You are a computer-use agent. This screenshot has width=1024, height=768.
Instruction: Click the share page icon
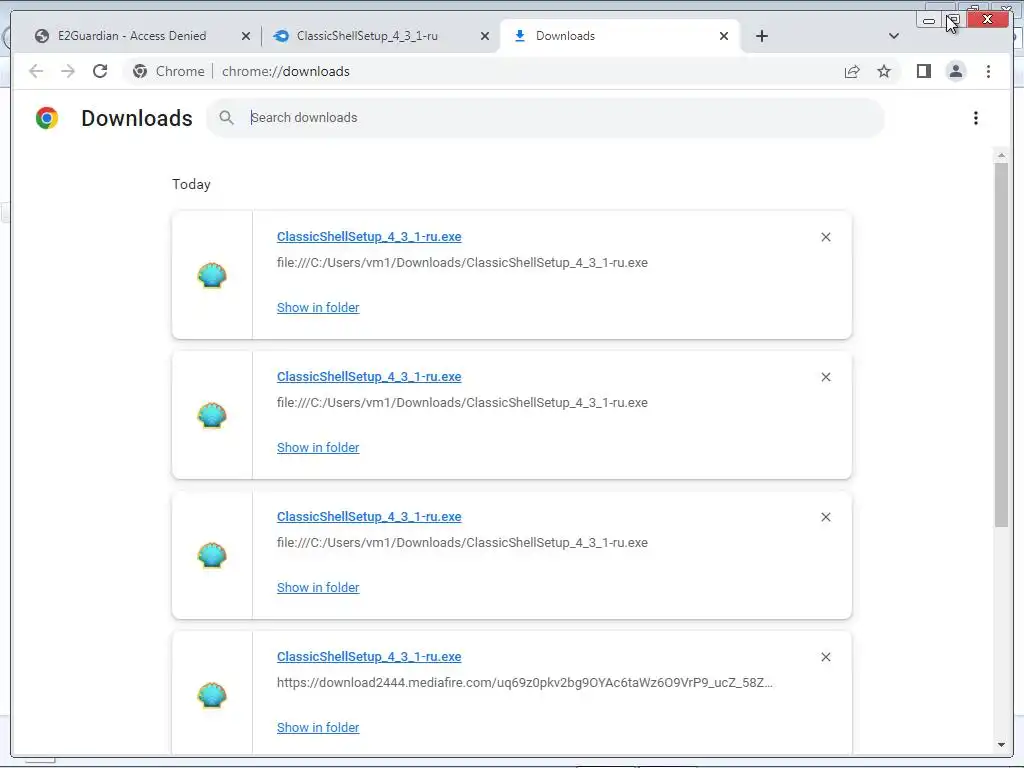(852, 71)
